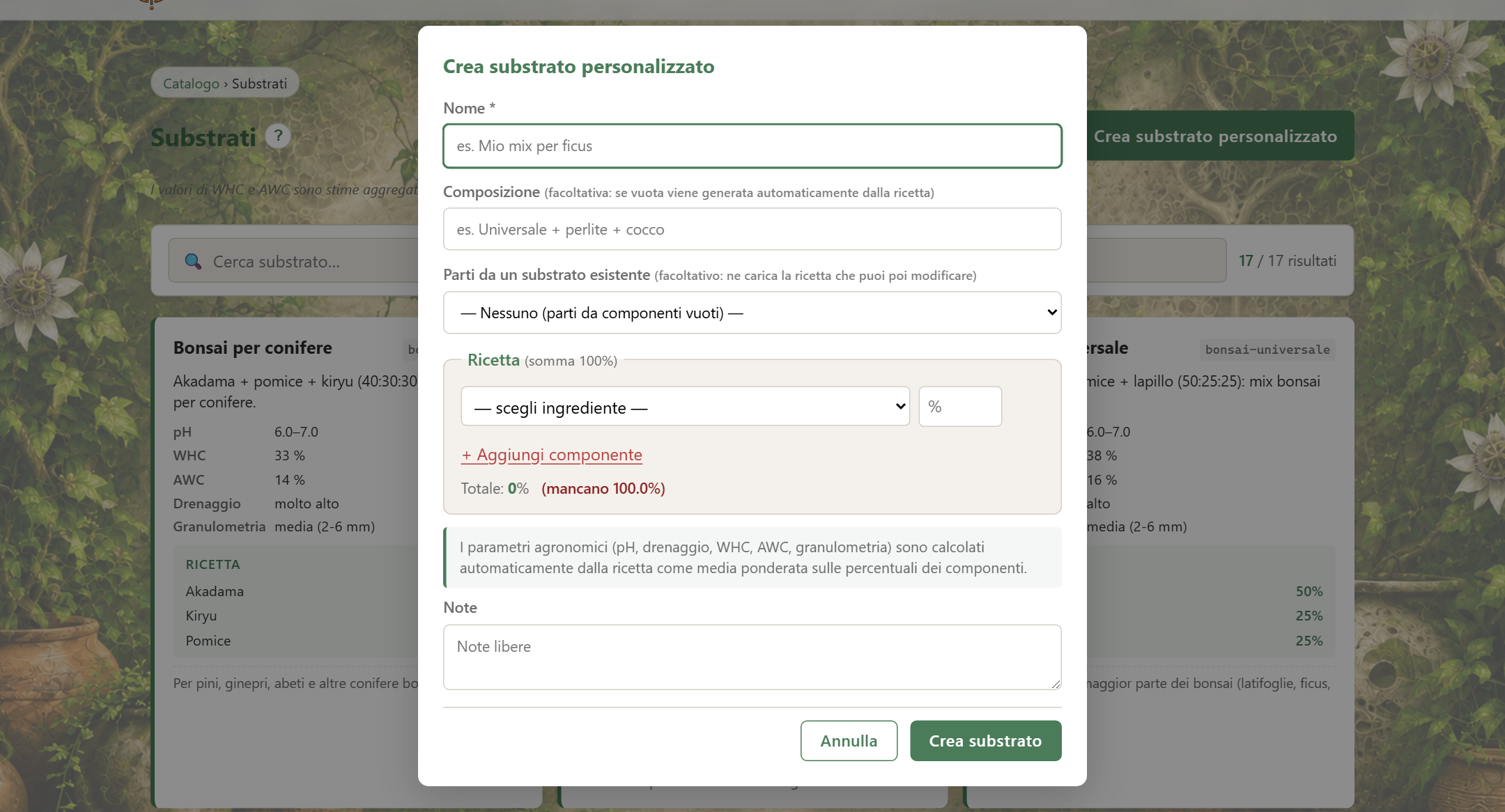Viewport: 1505px width, 812px height.
Task: Click the search magnifier icon
Action: [x=193, y=261]
